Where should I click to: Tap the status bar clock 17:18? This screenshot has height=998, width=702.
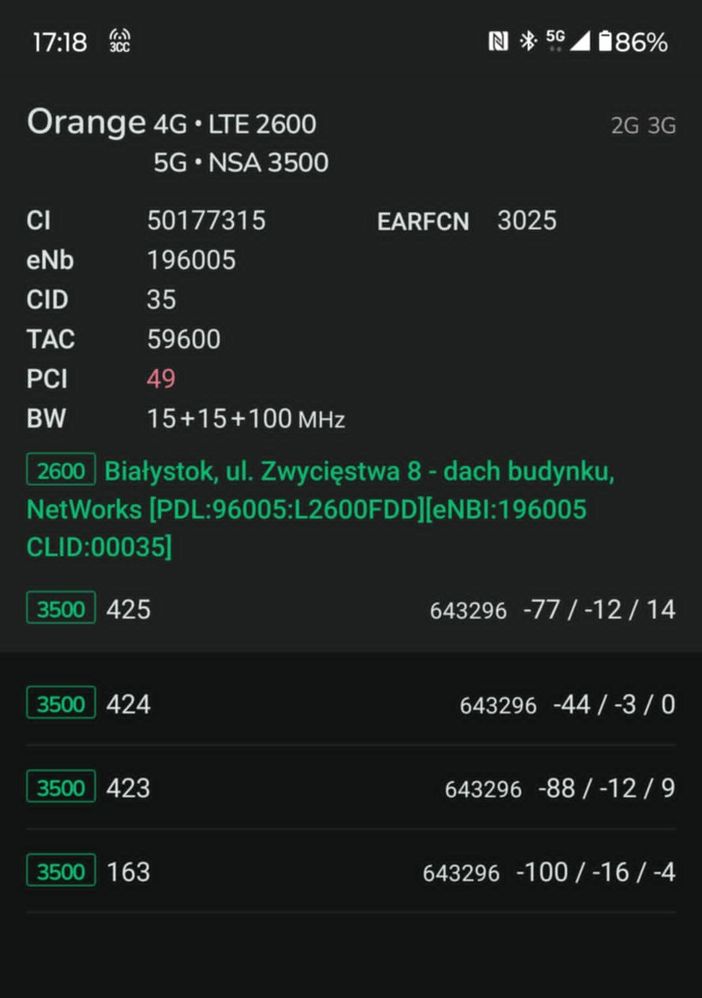pos(60,42)
